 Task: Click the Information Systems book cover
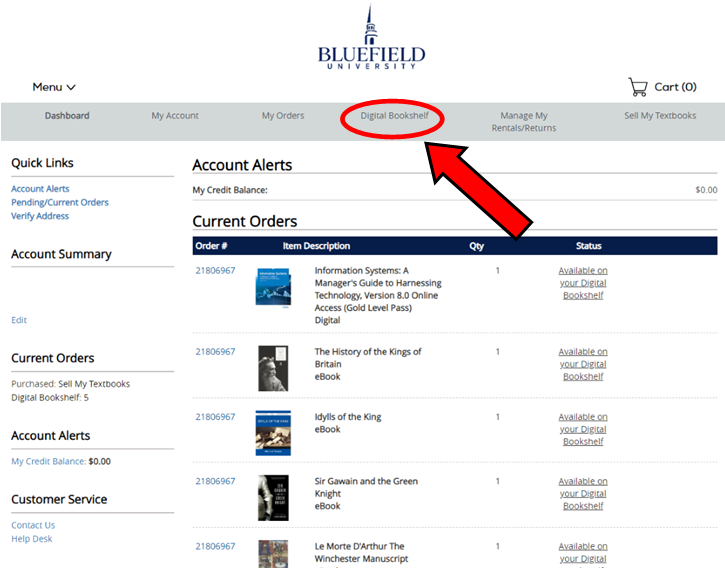tap(273, 287)
